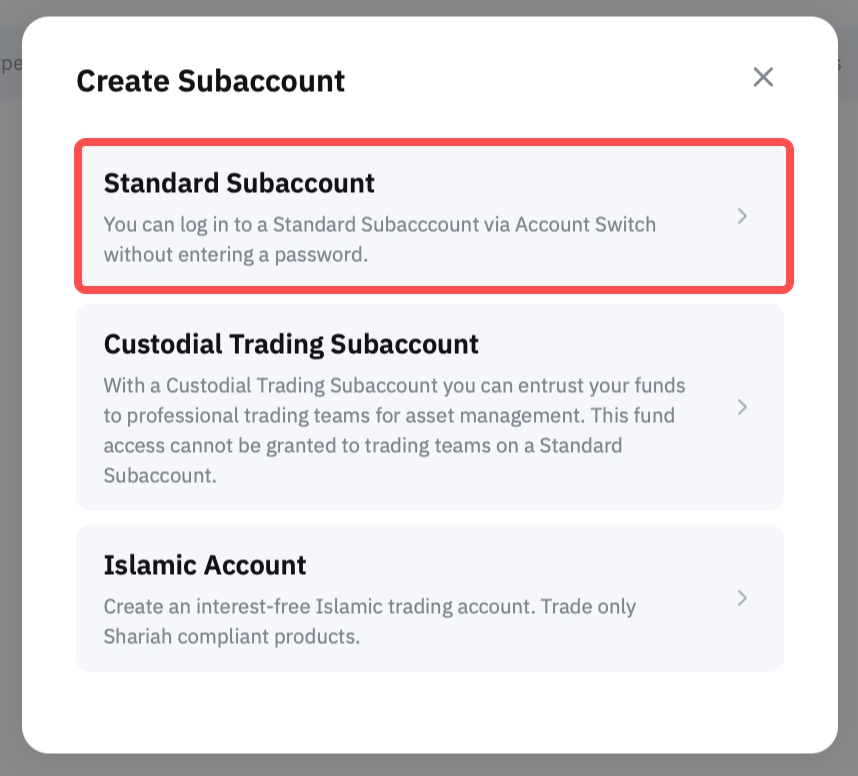
Task: Click the dimmed background outside the dialog
Action: [x=10, y=400]
